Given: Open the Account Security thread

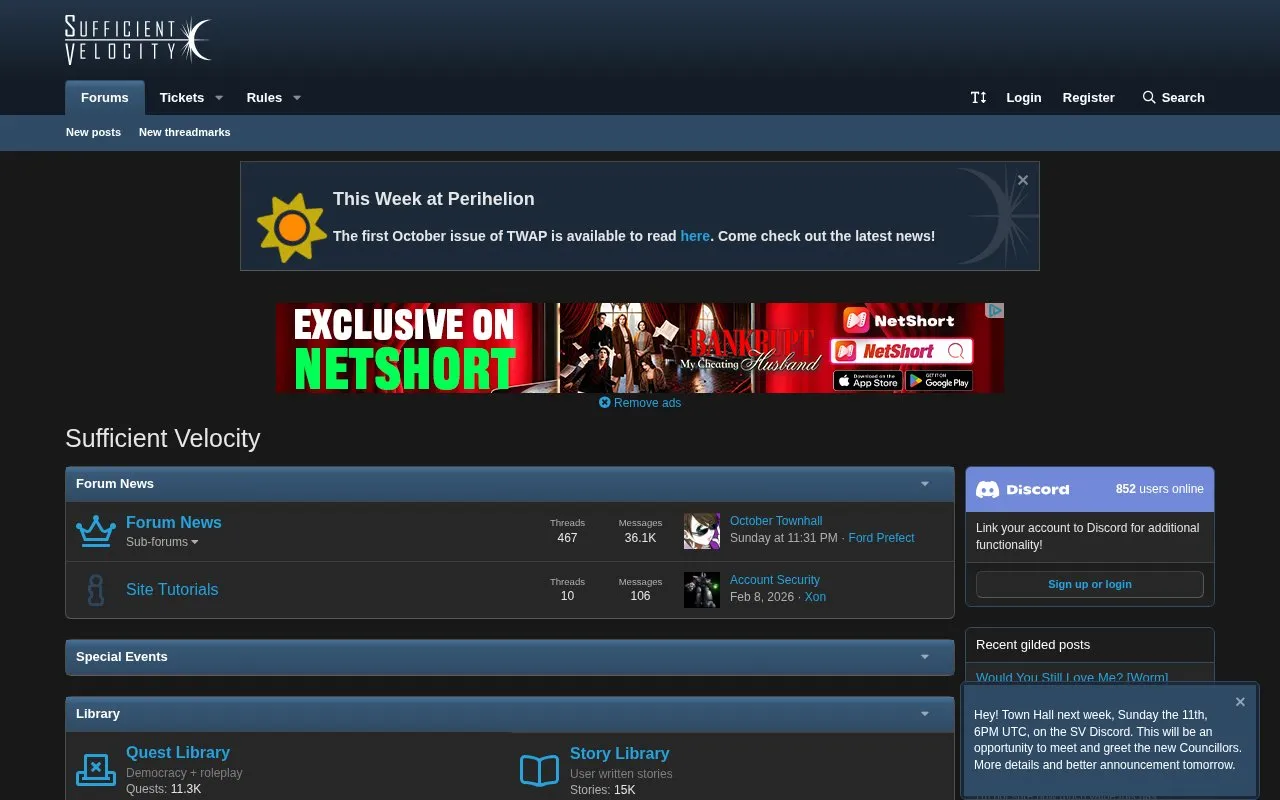Looking at the screenshot, I should click(x=775, y=580).
